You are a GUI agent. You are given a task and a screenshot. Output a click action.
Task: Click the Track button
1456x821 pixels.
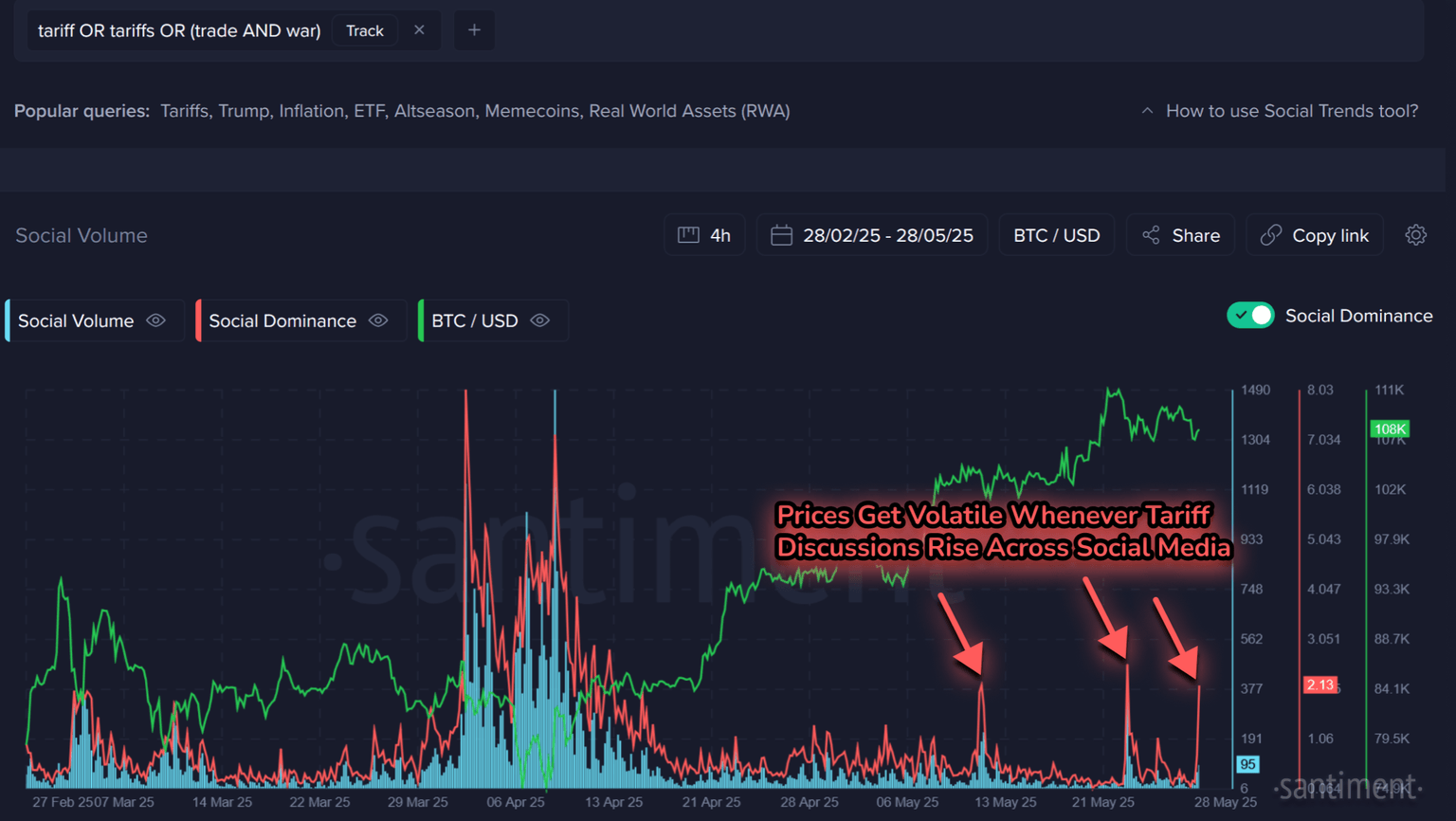[x=365, y=30]
